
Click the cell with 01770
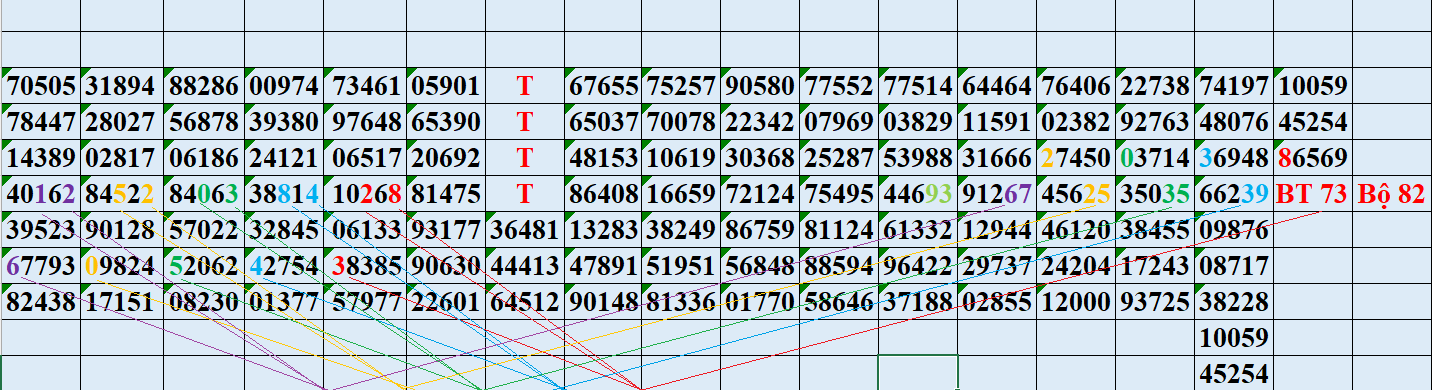[x=760, y=301]
